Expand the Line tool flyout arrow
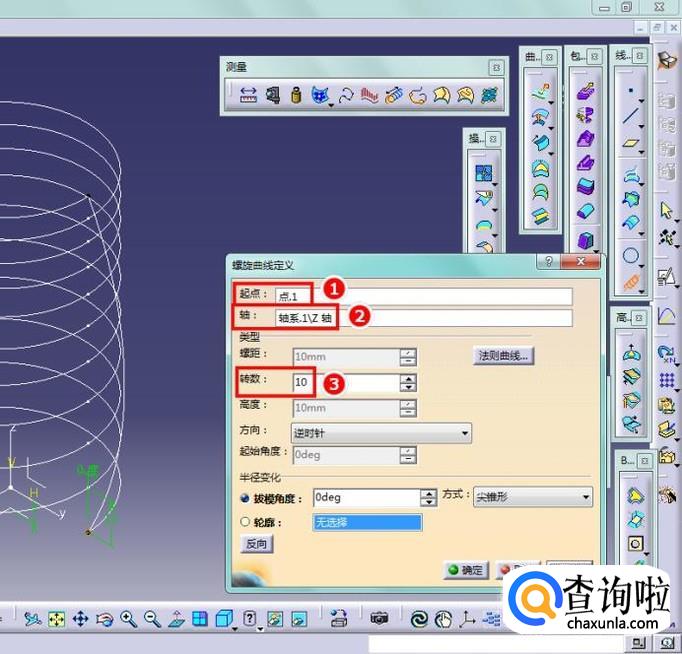This screenshot has height=654, width=682. click(642, 127)
